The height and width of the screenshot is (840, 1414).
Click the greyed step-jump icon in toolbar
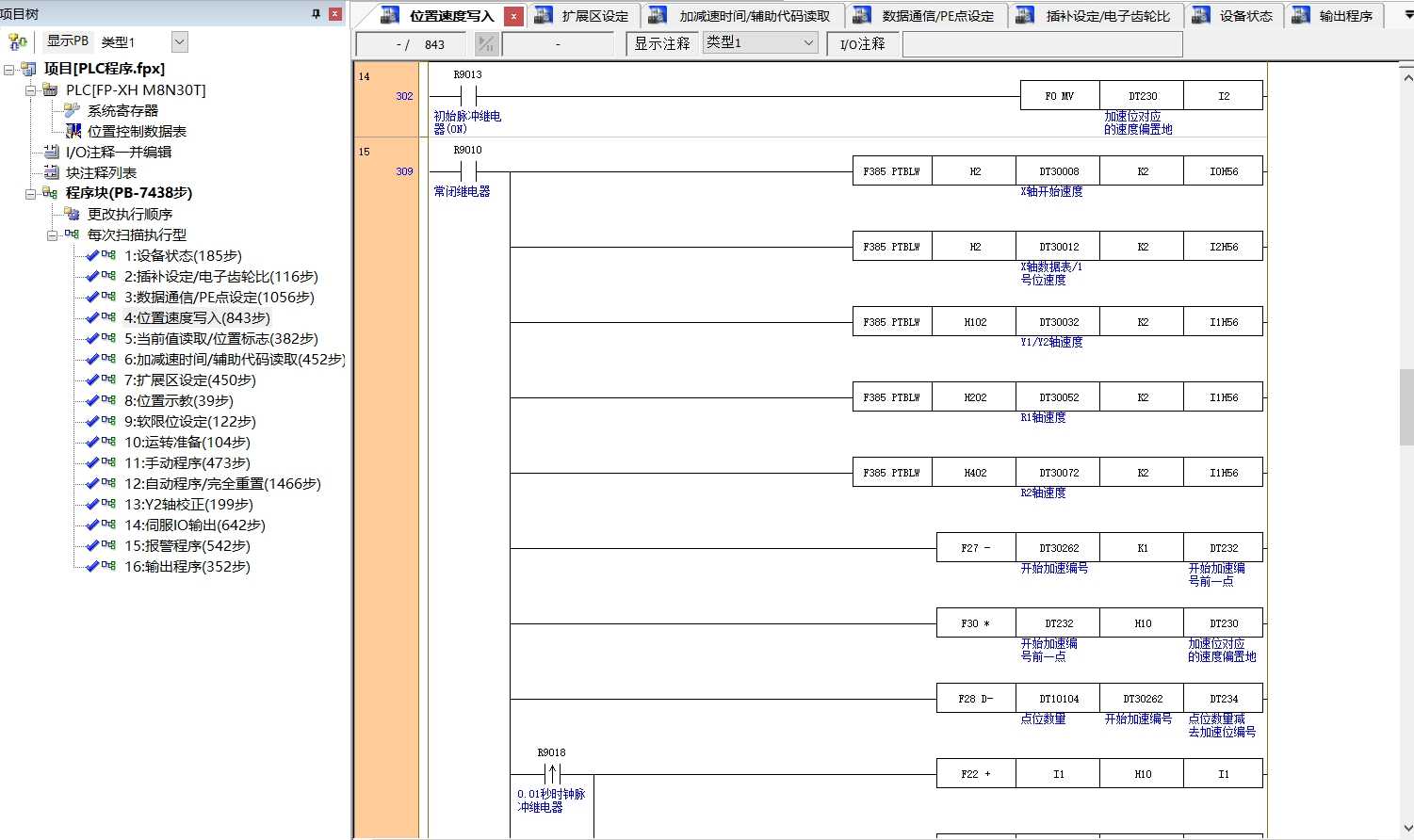coord(486,43)
